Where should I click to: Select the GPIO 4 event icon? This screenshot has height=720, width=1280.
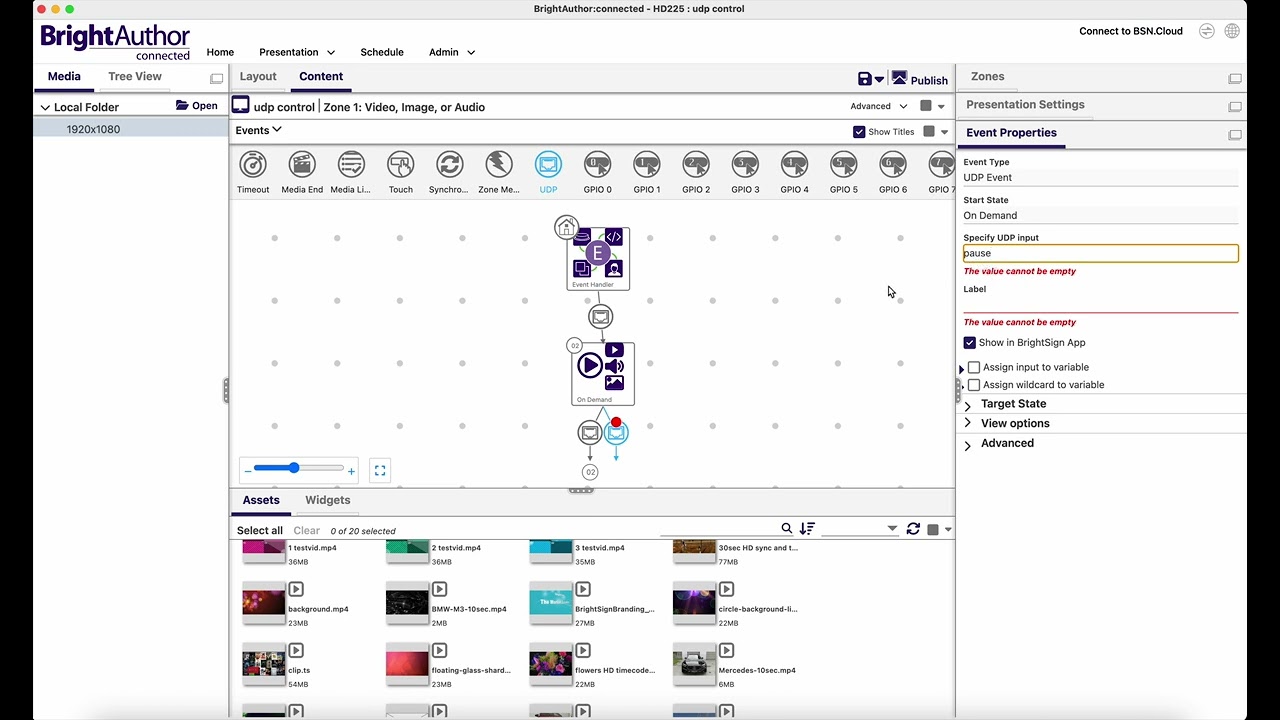[794, 165]
